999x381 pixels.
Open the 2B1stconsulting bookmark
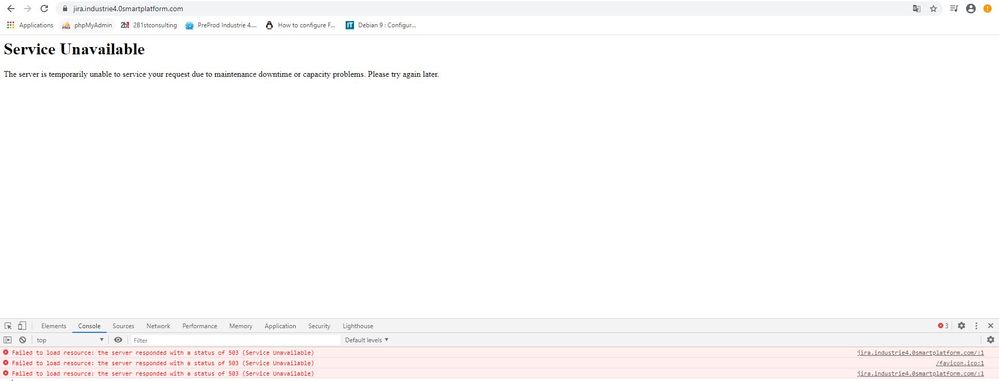148,25
